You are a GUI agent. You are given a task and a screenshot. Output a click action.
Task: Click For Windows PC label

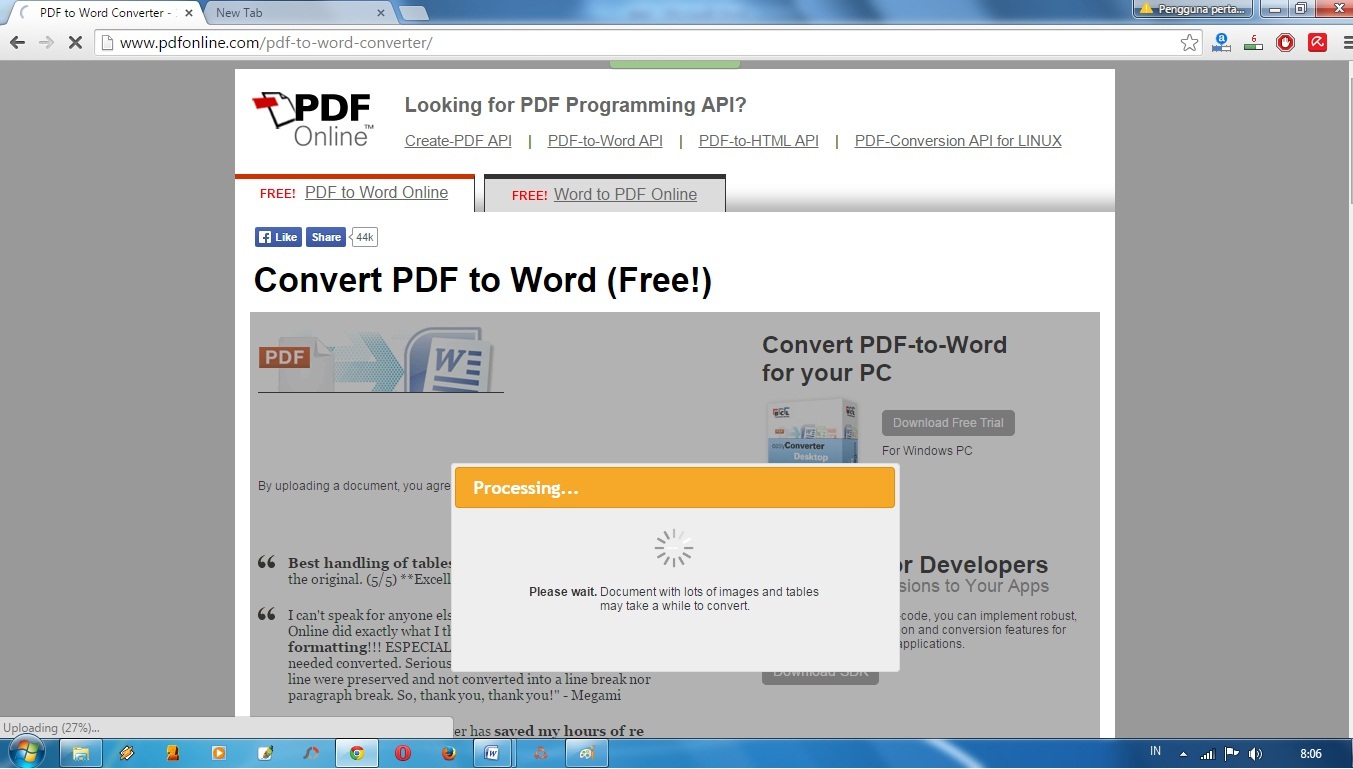[927, 451]
